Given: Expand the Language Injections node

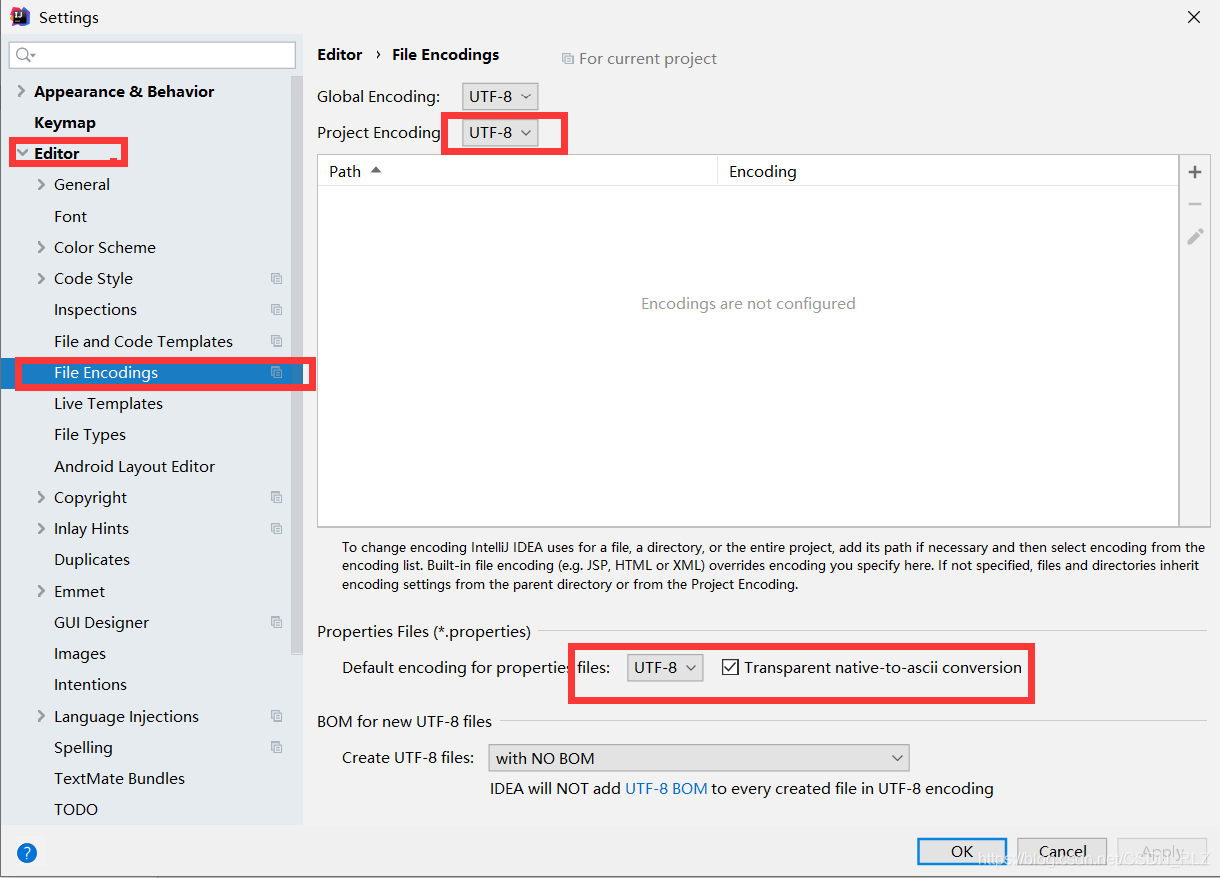Looking at the screenshot, I should pyautogui.click(x=41, y=716).
